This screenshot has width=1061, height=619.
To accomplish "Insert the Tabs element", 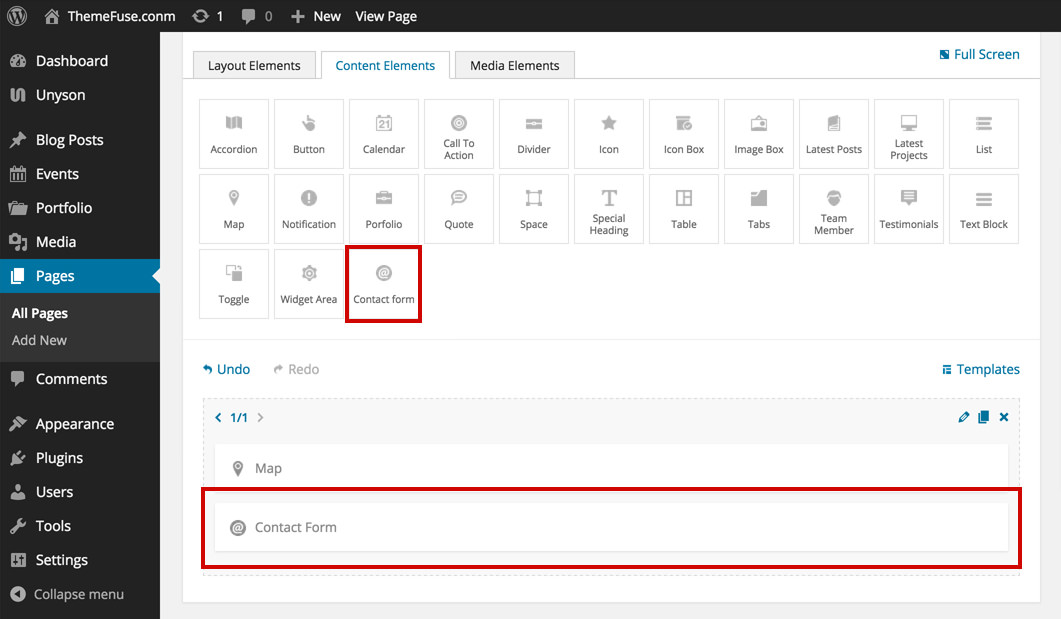I will (759, 209).
